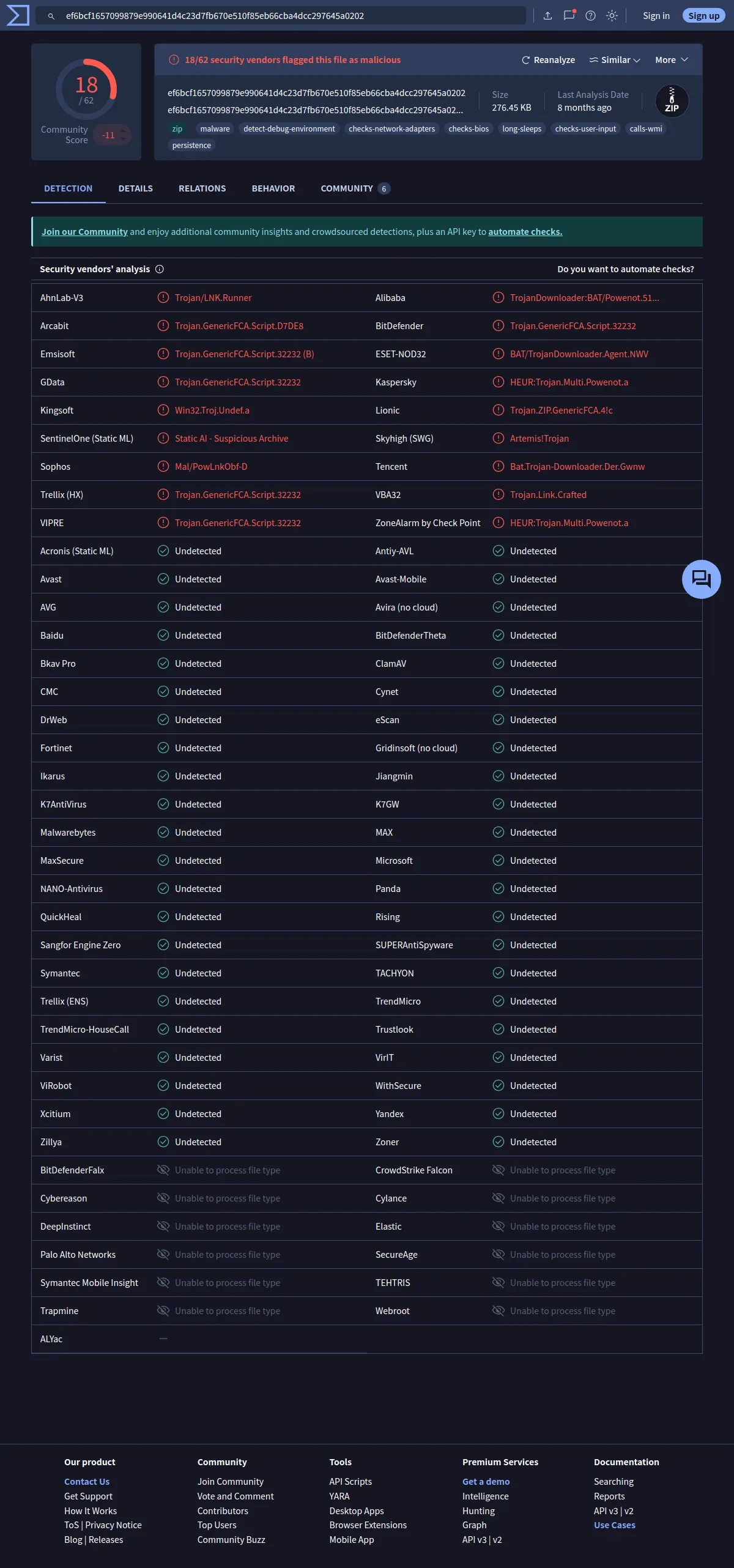Screen dimensions: 734x1568
Task: Vote up the community score arrow
Action: point(124,130)
